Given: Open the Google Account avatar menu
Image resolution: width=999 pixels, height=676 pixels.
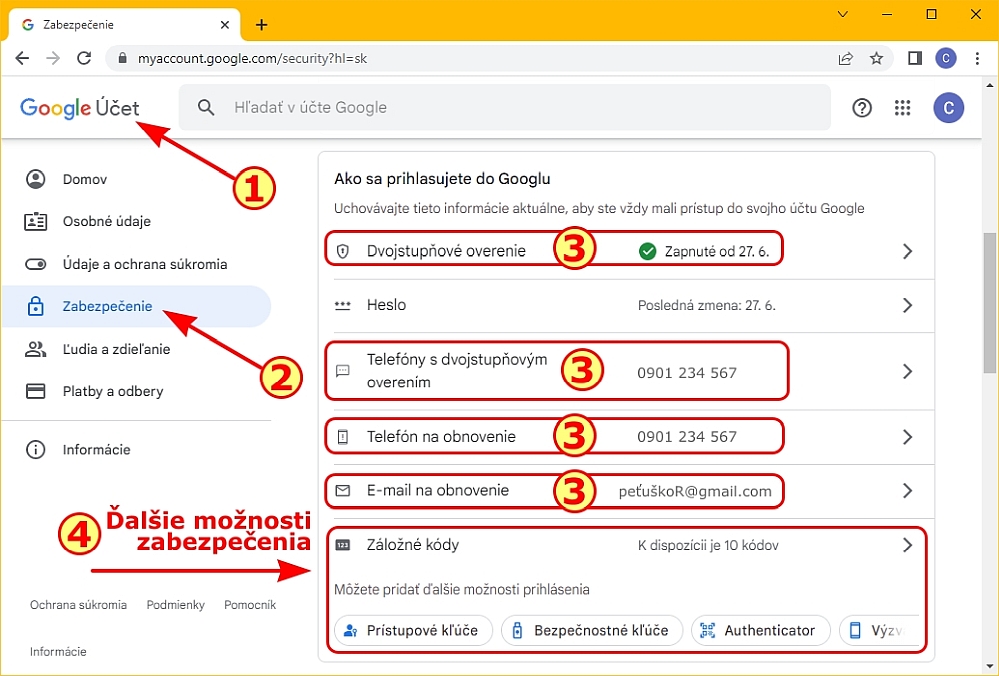Looking at the screenshot, I should pyautogui.click(x=949, y=108).
